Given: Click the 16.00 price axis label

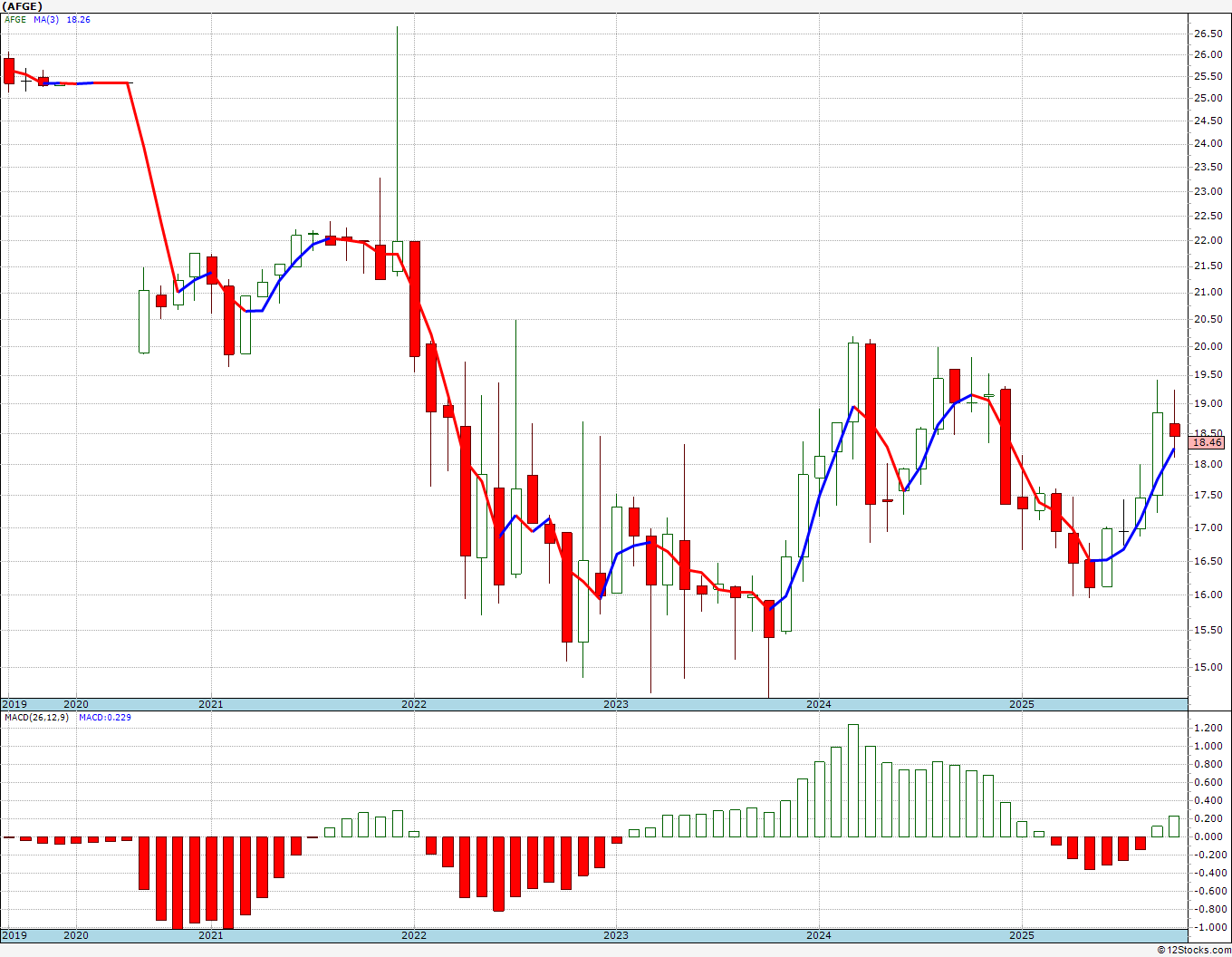Looking at the screenshot, I should 1208,594.
